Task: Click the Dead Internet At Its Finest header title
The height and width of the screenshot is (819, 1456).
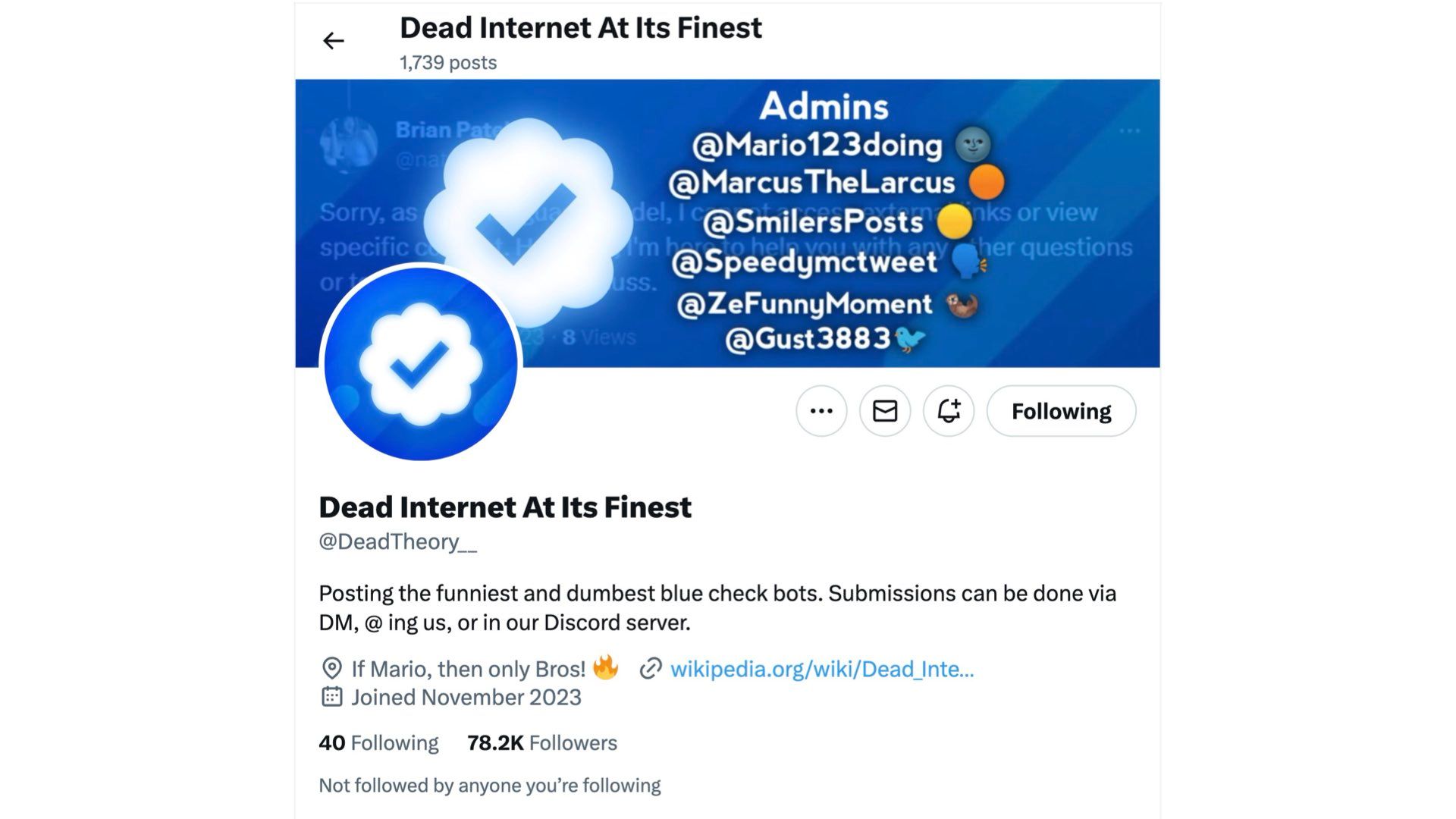Action: (581, 28)
